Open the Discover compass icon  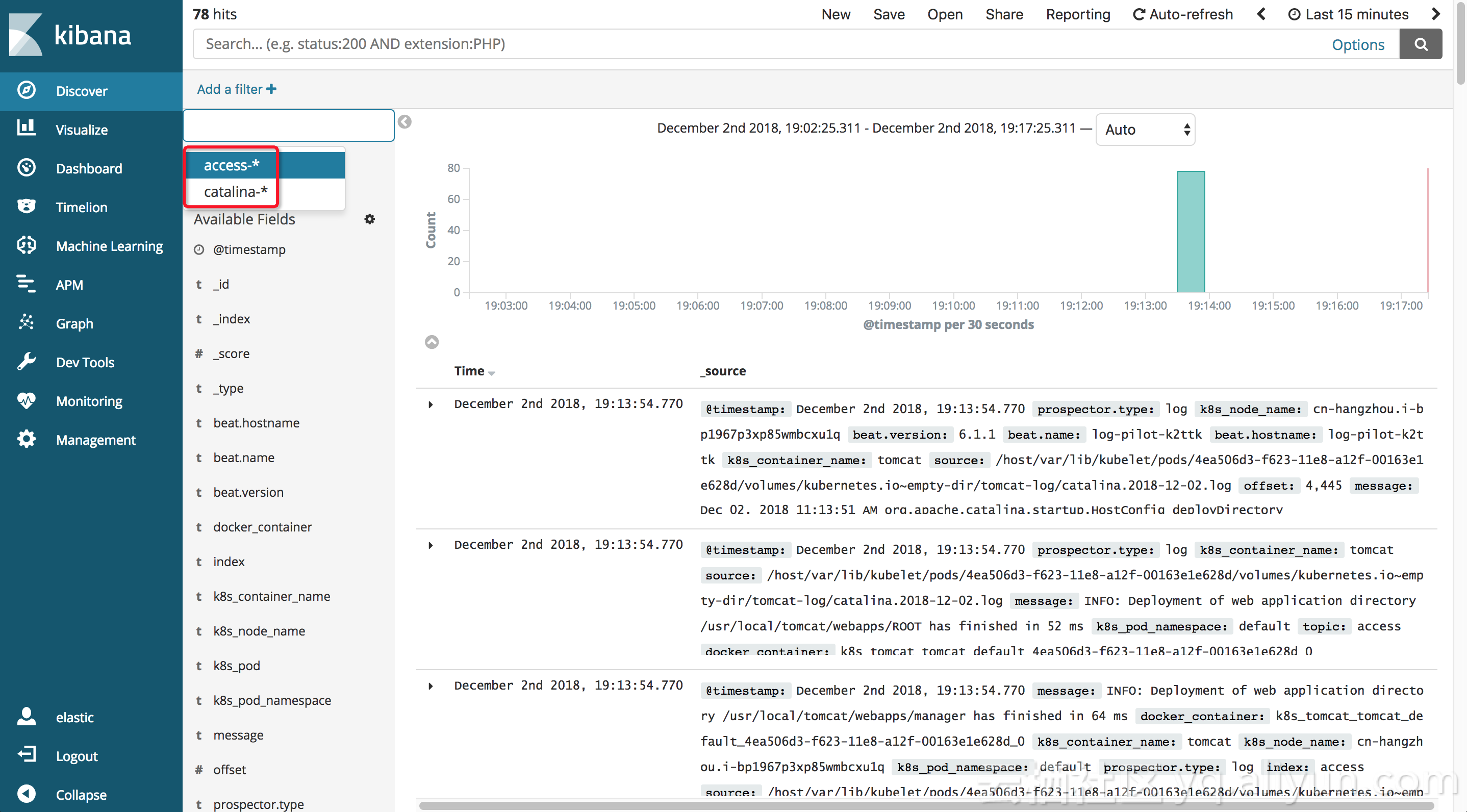(x=26, y=90)
